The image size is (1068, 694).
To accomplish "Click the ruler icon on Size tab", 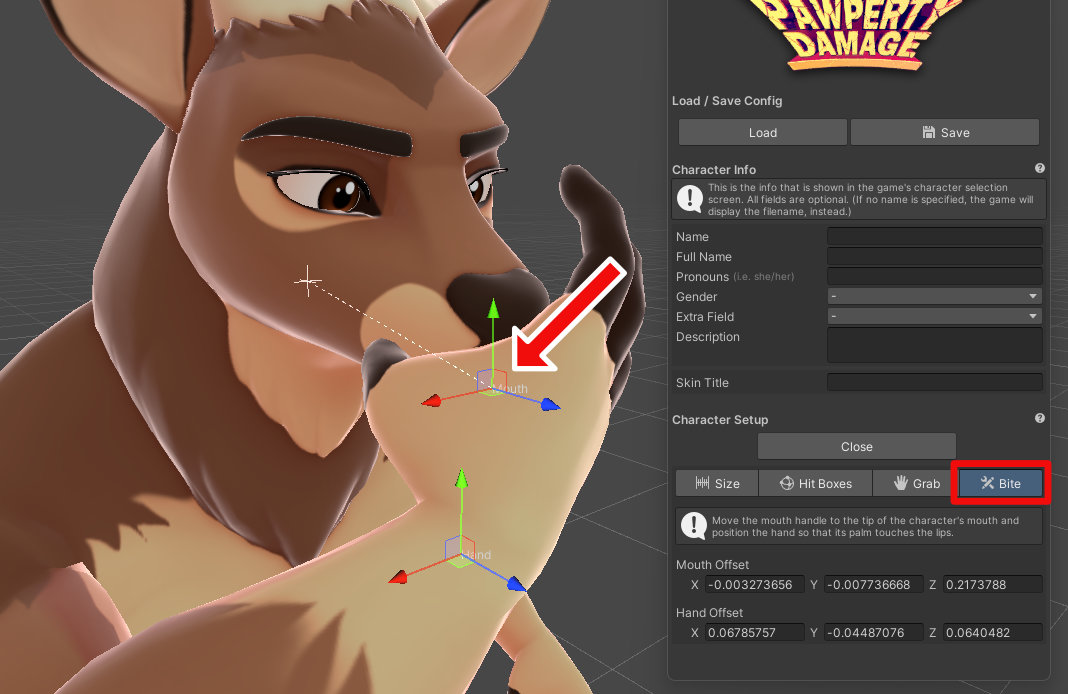I will 702,482.
